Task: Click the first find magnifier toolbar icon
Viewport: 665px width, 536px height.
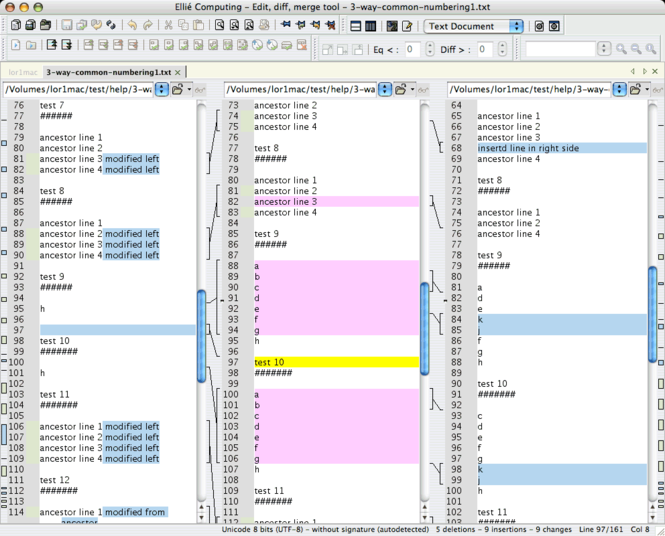Action: [219, 26]
